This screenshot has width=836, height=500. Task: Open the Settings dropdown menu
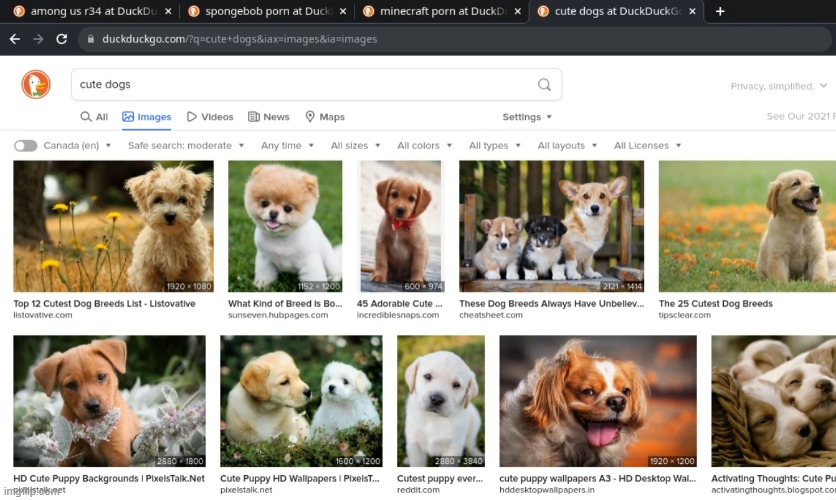tap(527, 117)
